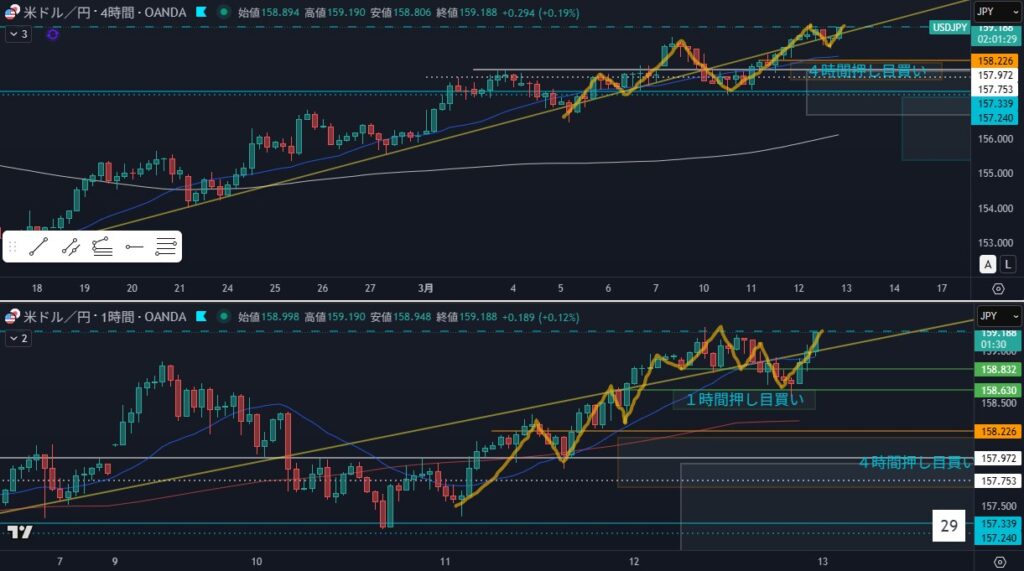The height and width of the screenshot is (571, 1024).
Task: Click the purple indicator icon in upper chart
Action: point(52,34)
